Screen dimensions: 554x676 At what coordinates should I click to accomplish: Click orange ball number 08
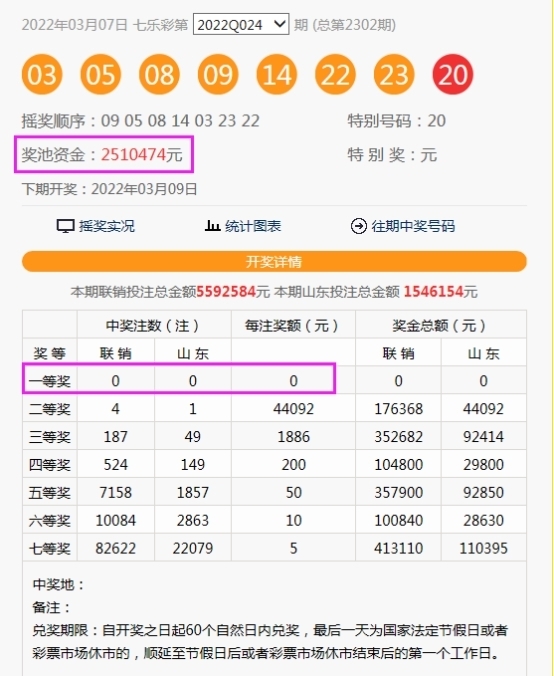click(159, 74)
